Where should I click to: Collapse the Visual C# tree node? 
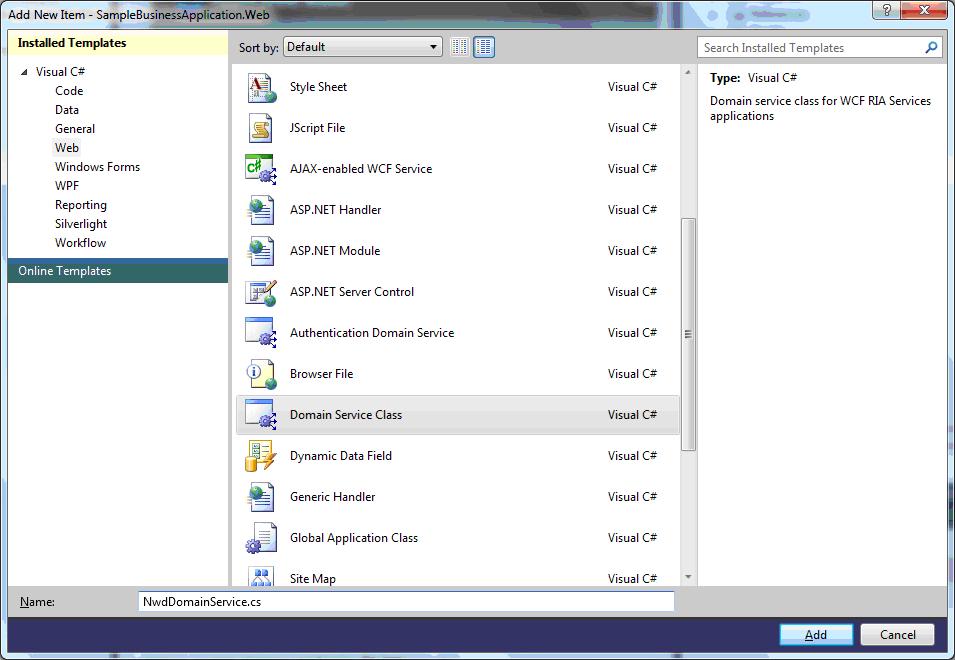[x=24, y=72]
